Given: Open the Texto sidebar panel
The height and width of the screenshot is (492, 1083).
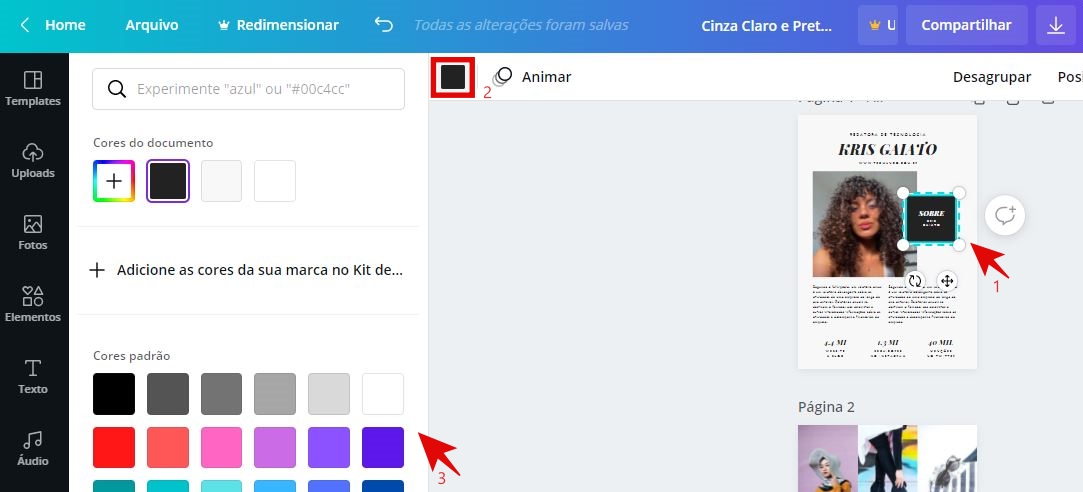Looking at the screenshot, I should [32, 376].
